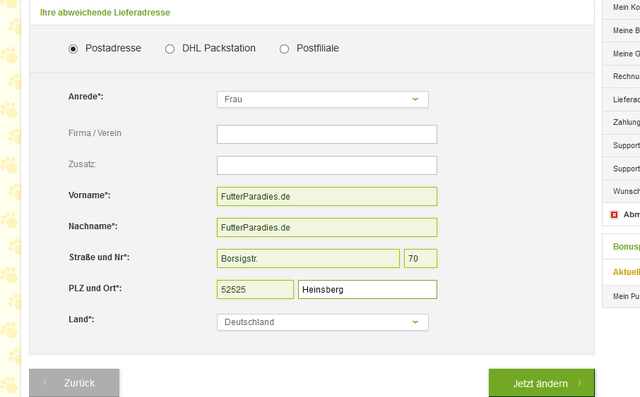The height and width of the screenshot is (397, 640).
Task: Click the Ort field containing Heinsberg
Action: click(x=367, y=289)
